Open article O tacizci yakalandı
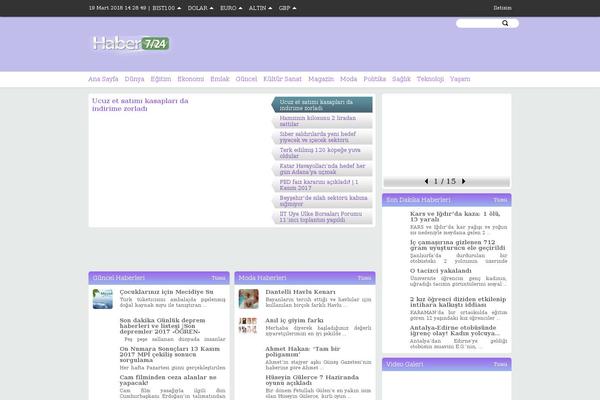Screen dimensions: 600x400 441,271
